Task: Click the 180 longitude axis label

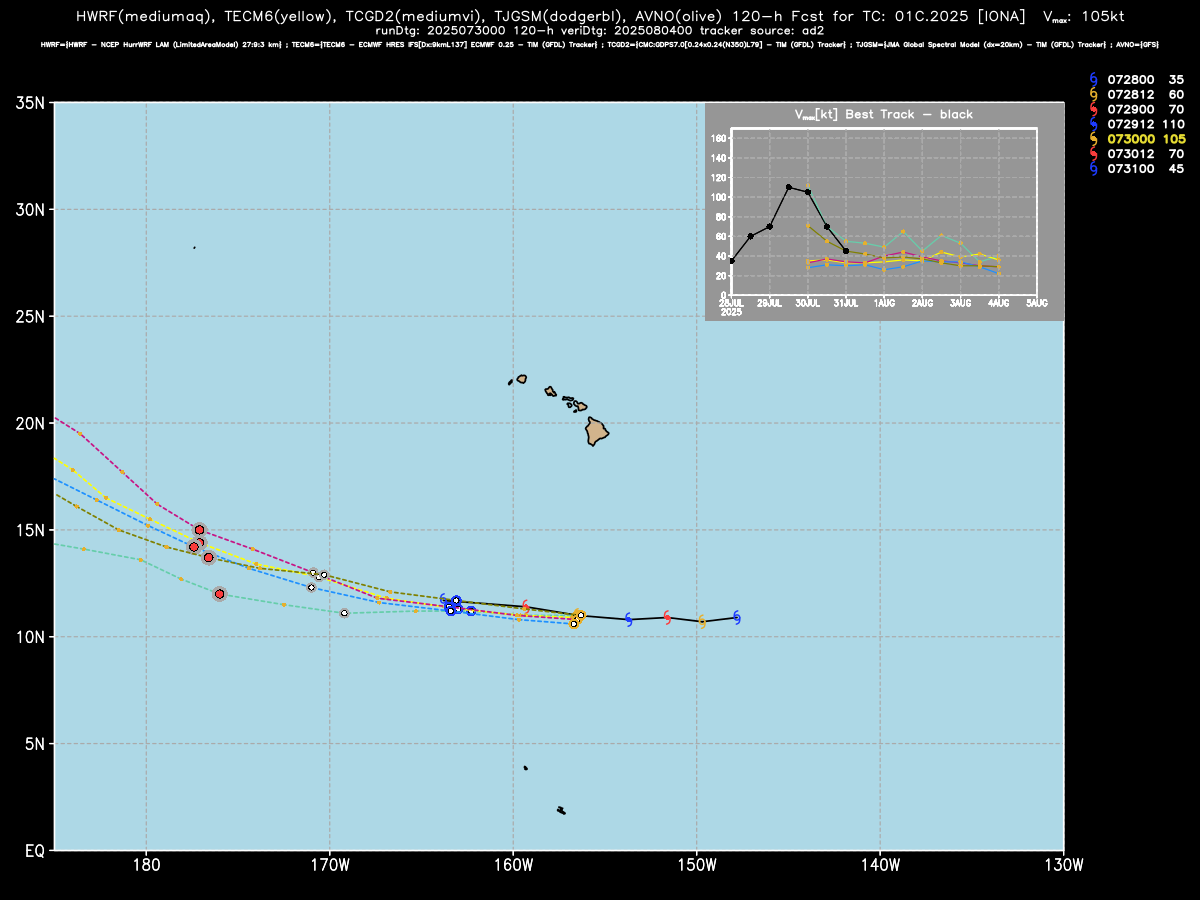Action: coord(146,865)
